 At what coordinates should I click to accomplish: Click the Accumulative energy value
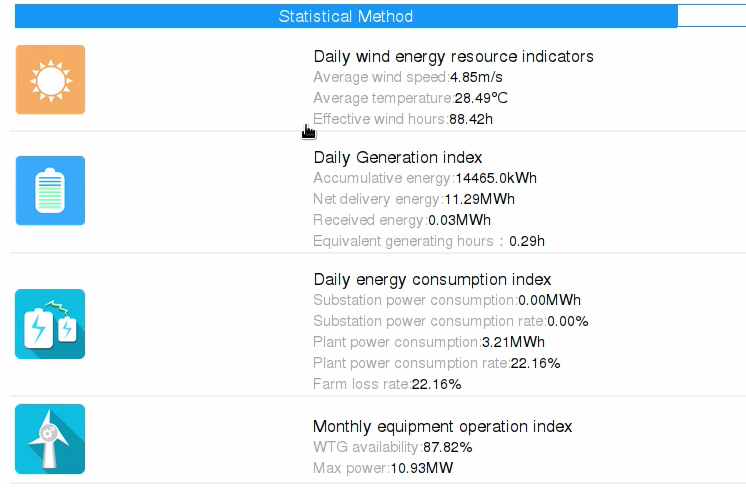496,178
